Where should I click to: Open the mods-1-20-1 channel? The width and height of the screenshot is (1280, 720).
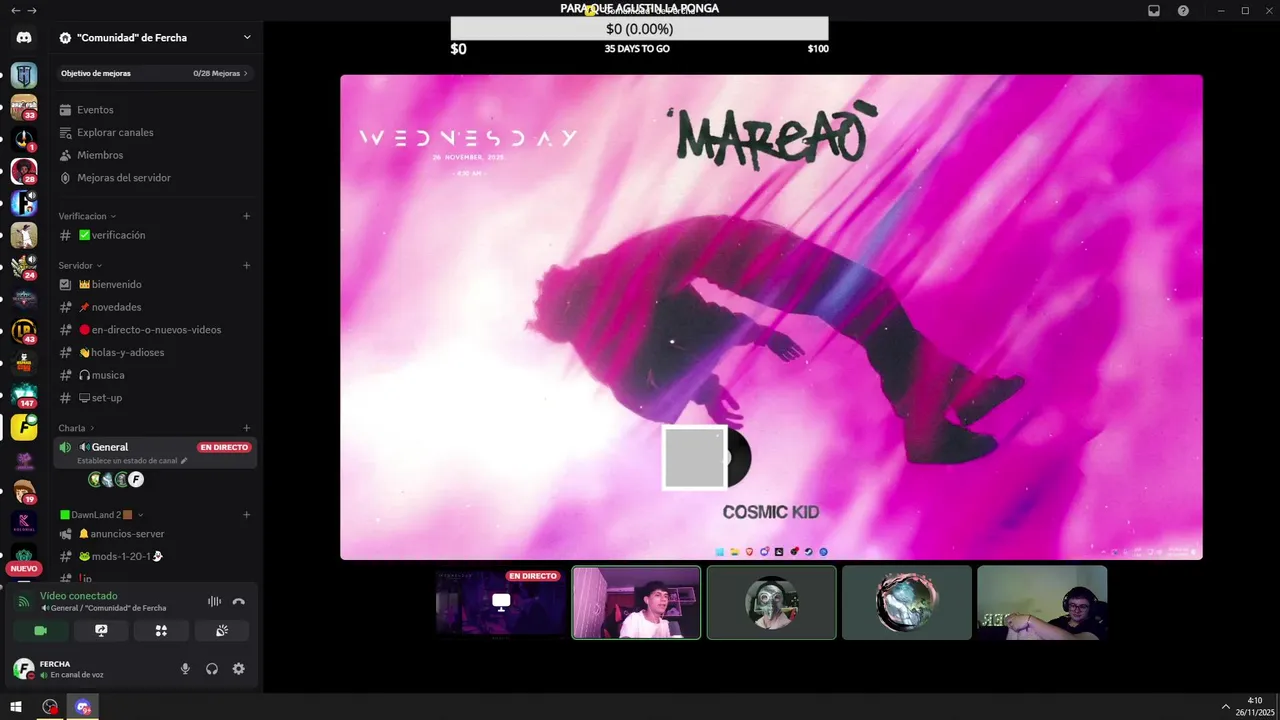(x=154, y=557)
